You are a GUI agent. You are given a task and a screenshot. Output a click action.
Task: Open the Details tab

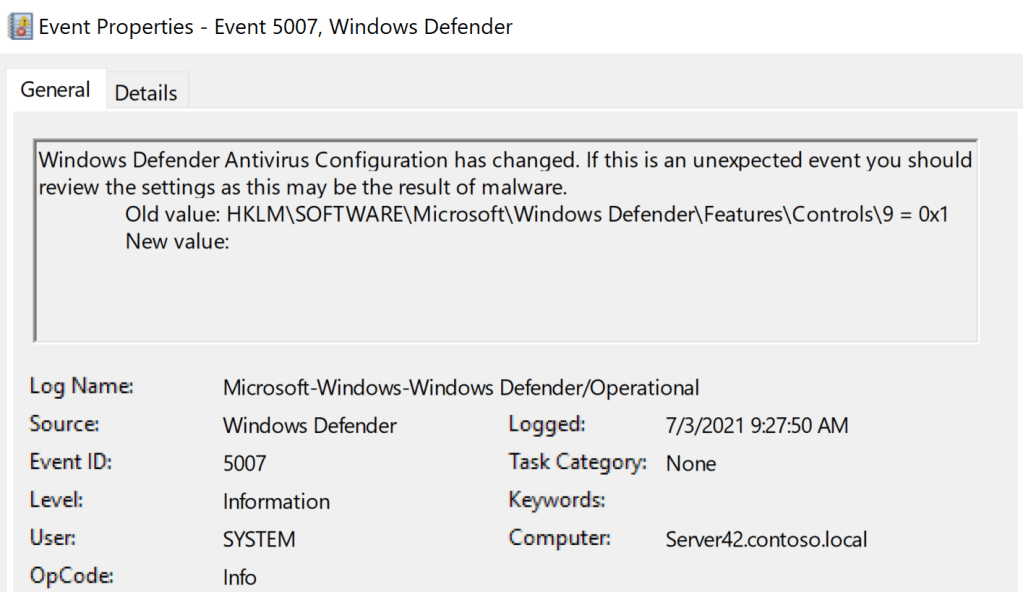[146, 93]
